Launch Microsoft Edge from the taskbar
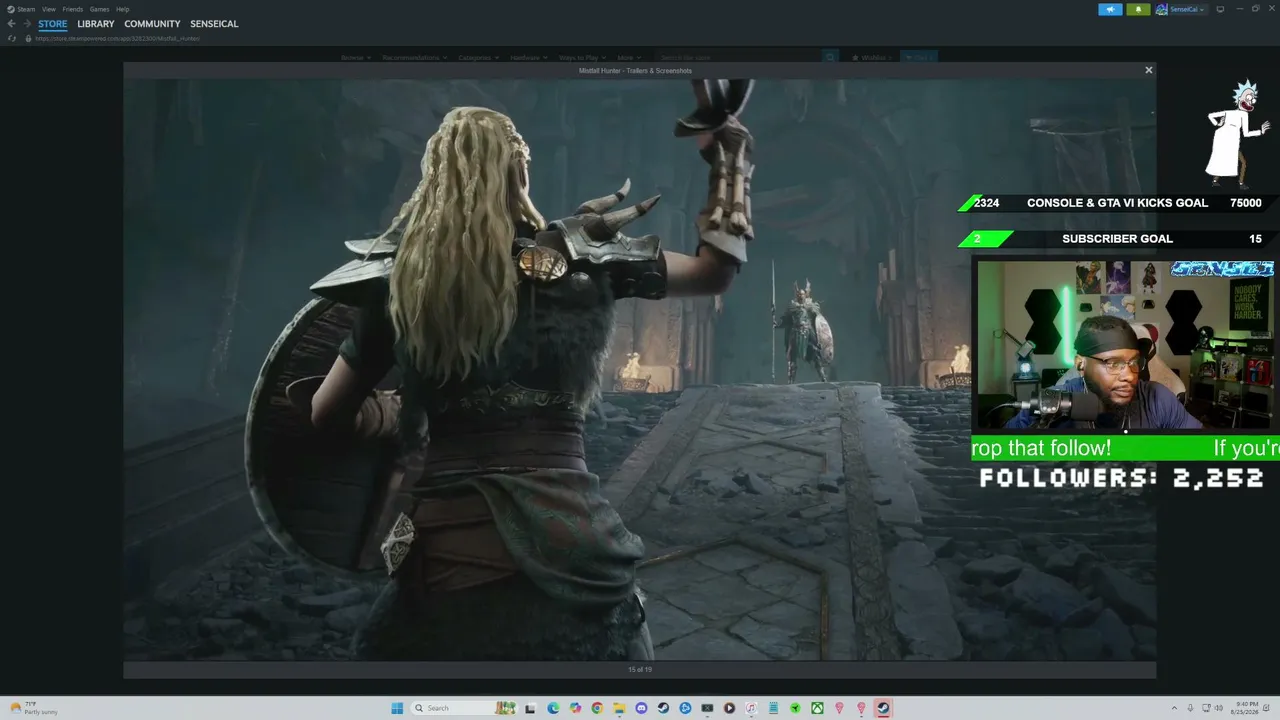 tap(553, 708)
